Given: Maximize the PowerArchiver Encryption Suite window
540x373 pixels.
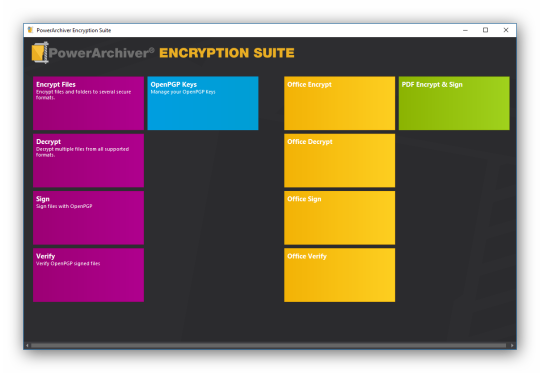Looking at the screenshot, I should tap(486, 30).
